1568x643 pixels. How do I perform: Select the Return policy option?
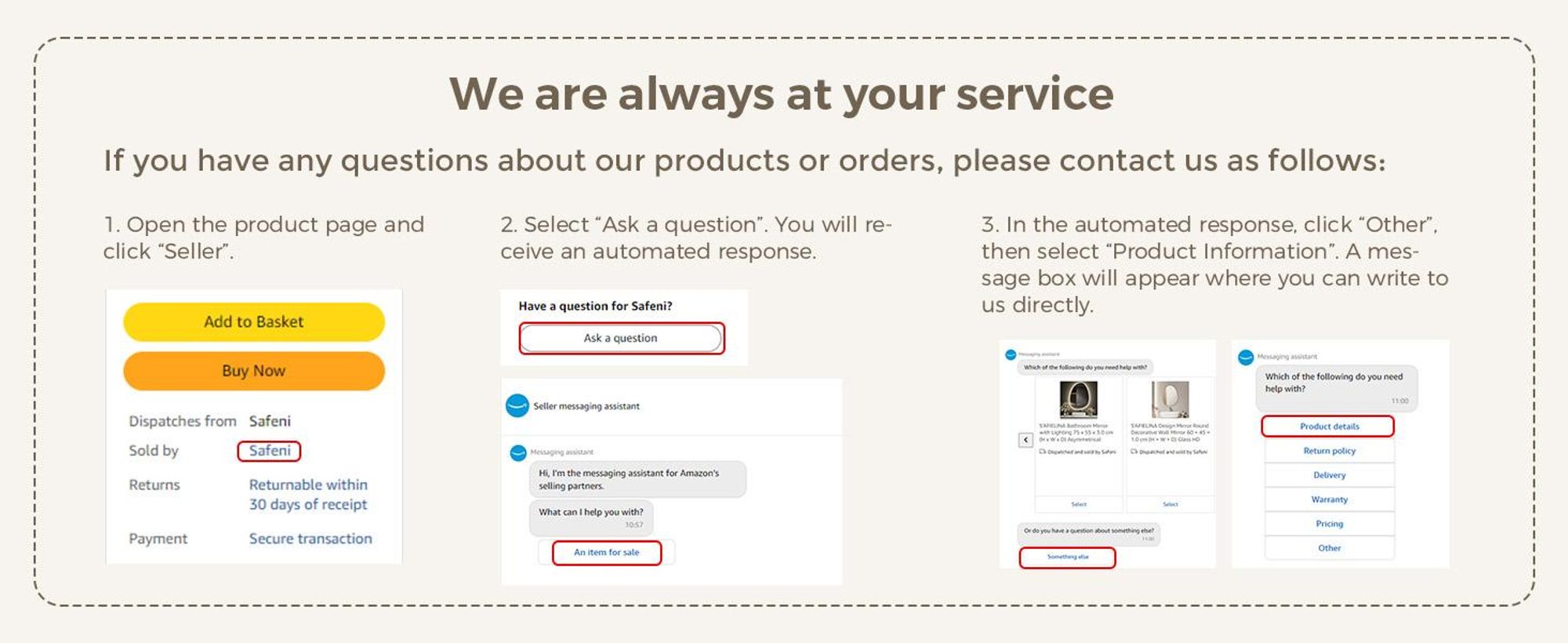tap(1329, 451)
